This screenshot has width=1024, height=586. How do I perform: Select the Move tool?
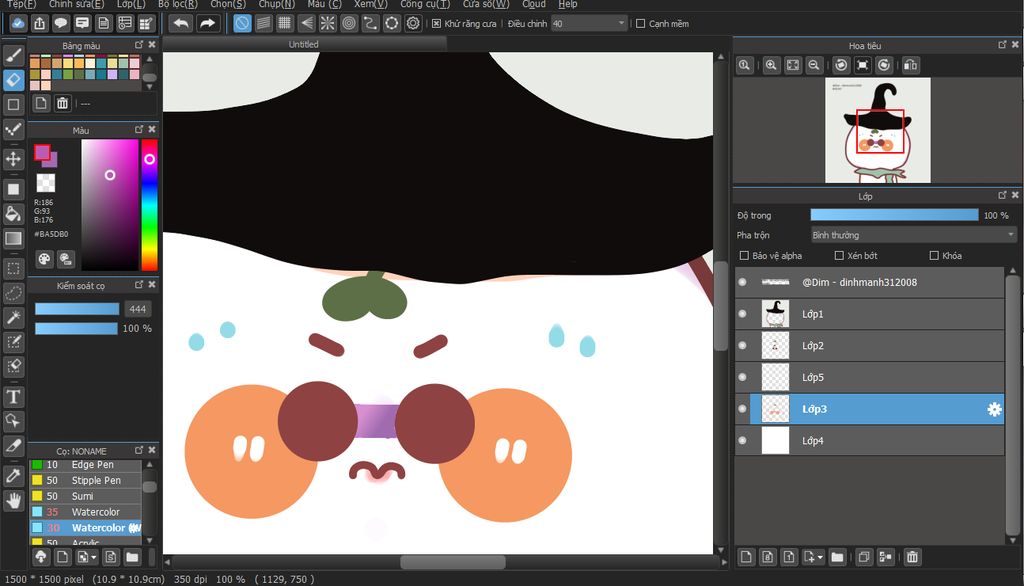tap(14, 159)
